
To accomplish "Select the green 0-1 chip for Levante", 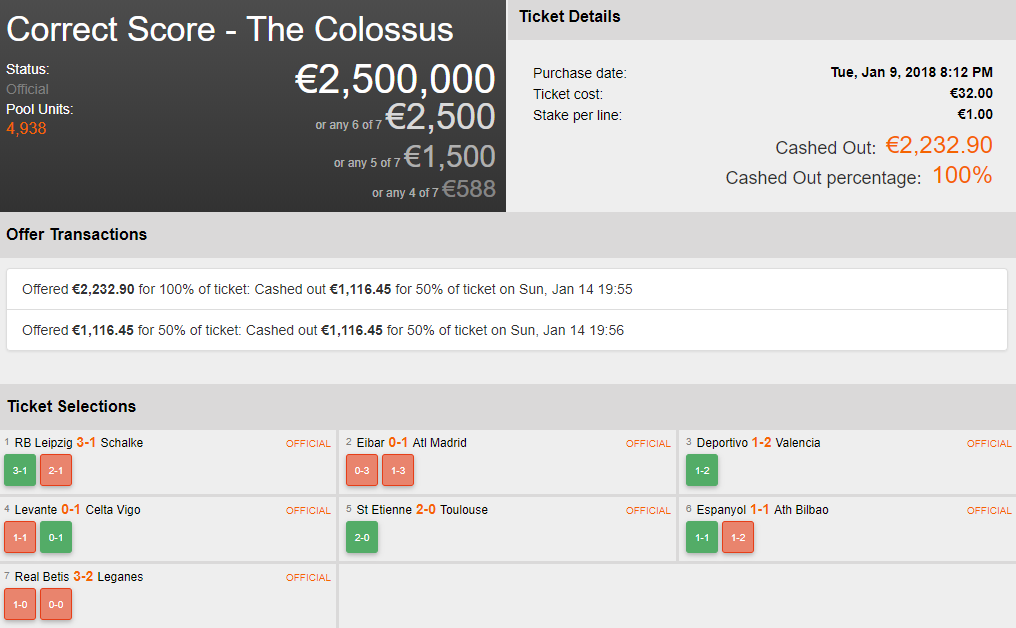I will tap(56, 537).
